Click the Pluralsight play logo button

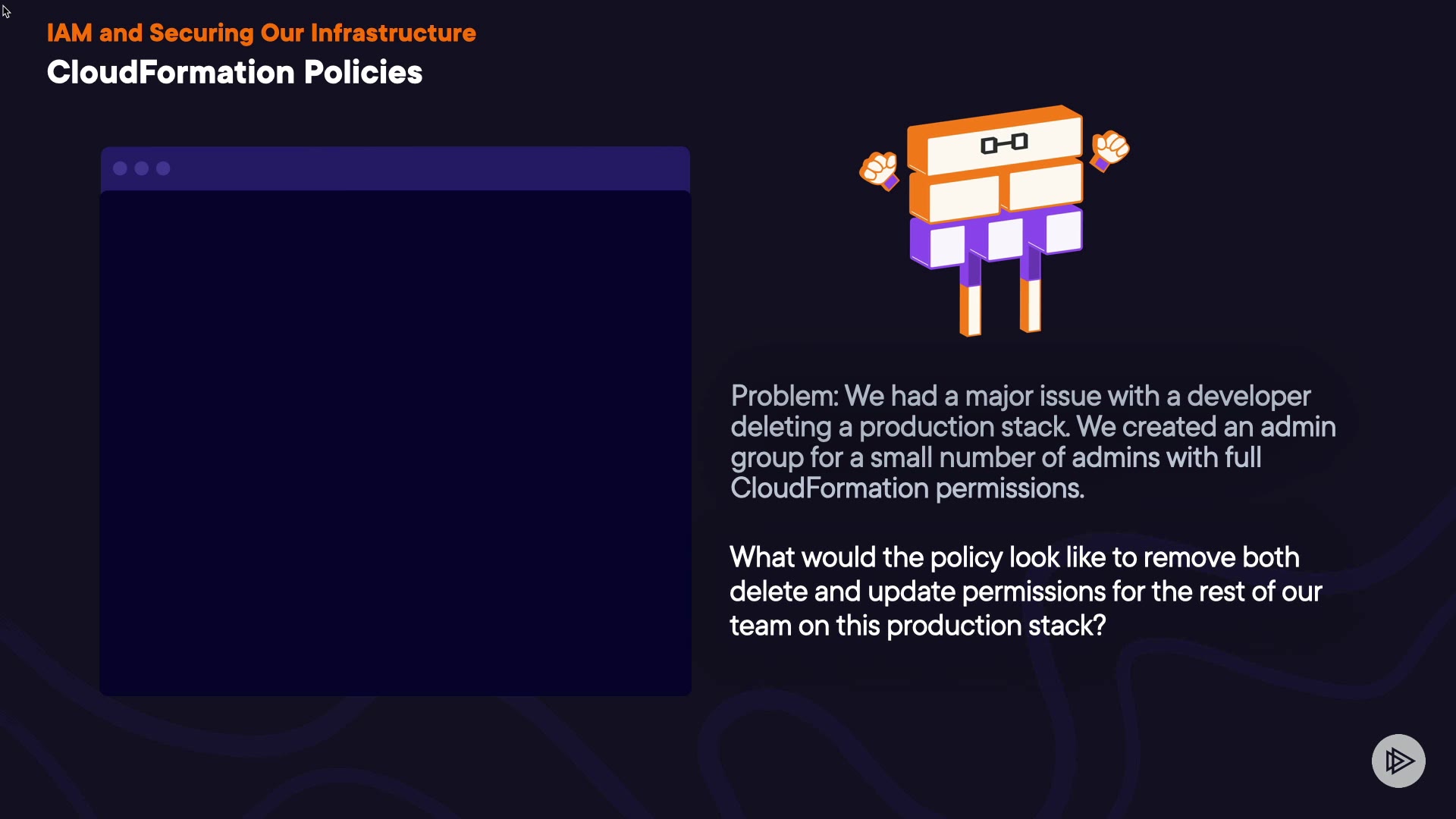[1398, 761]
